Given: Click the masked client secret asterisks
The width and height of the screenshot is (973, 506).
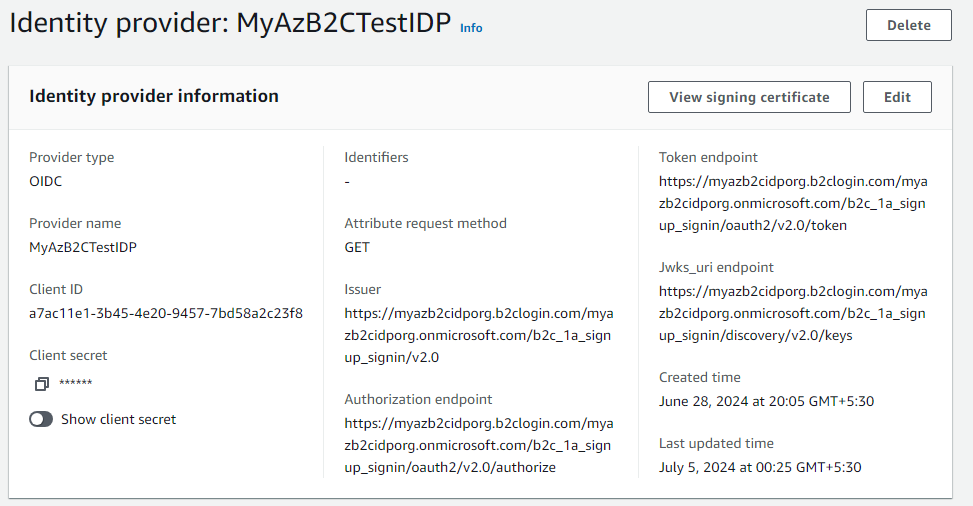Looking at the screenshot, I should (76, 383).
